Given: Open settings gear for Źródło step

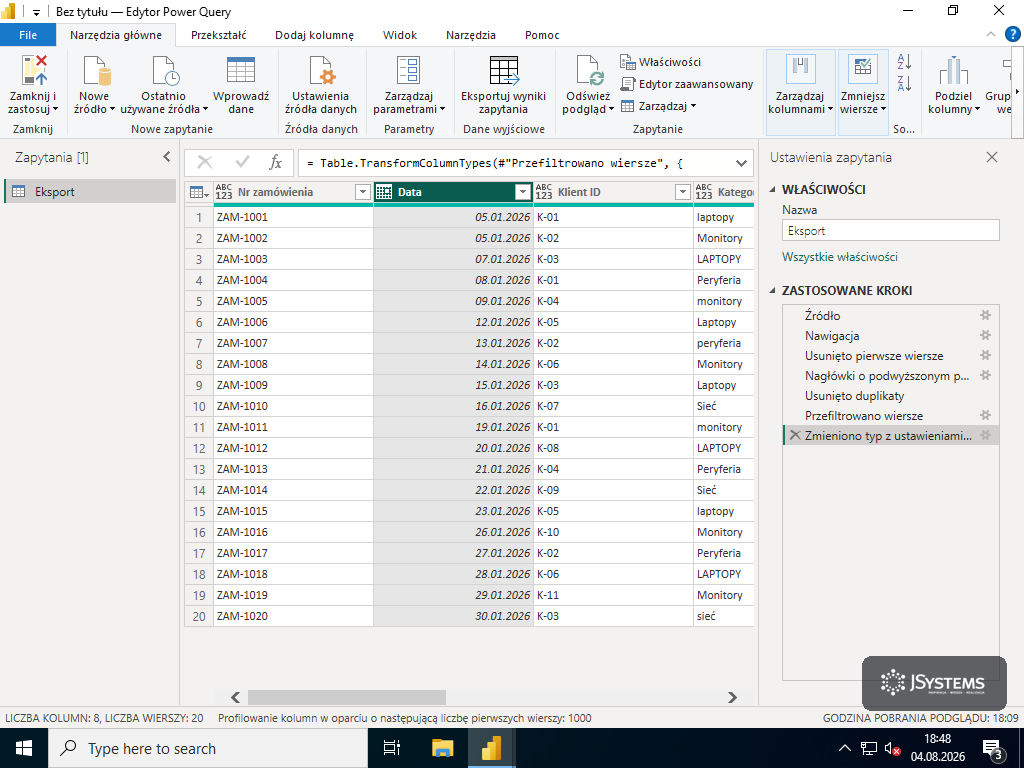Looking at the screenshot, I should [985, 315].
